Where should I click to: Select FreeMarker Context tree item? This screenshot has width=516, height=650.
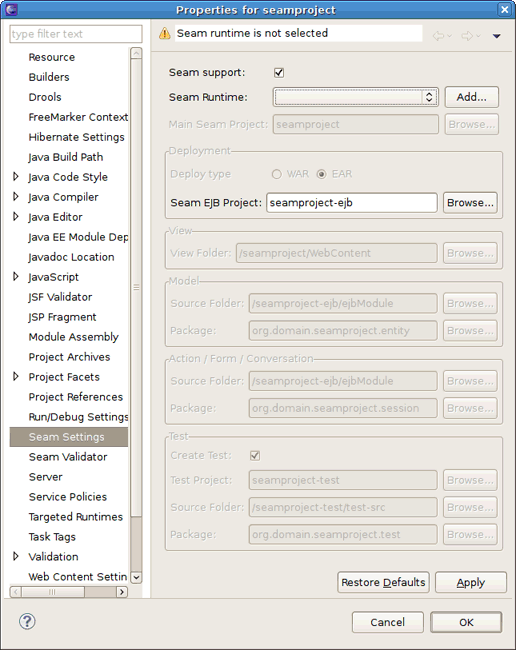click(78, 117)
